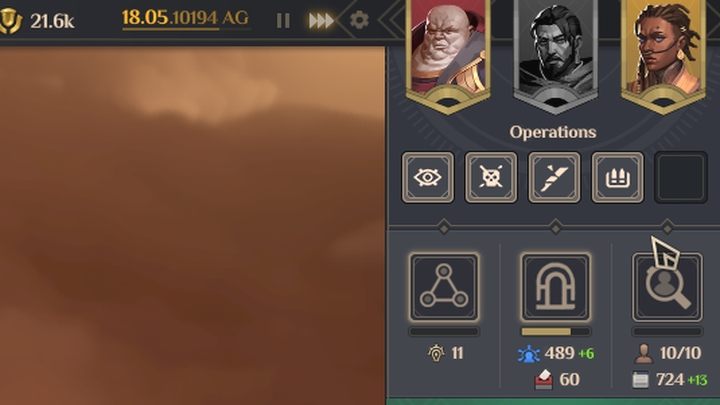
Task: Open the archway Landsraad panel
Action: click(556, 287)
